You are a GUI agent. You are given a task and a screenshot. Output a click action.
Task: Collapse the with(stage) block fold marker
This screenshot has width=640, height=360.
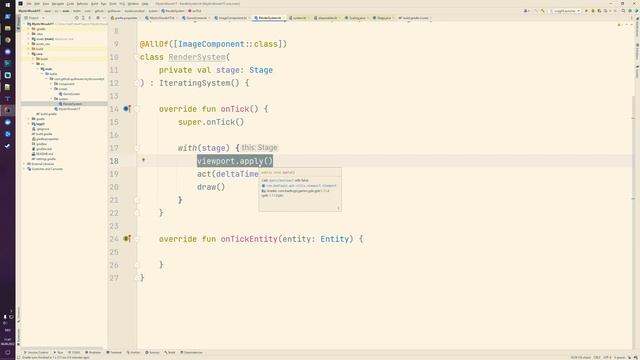(x=137, y=148)
